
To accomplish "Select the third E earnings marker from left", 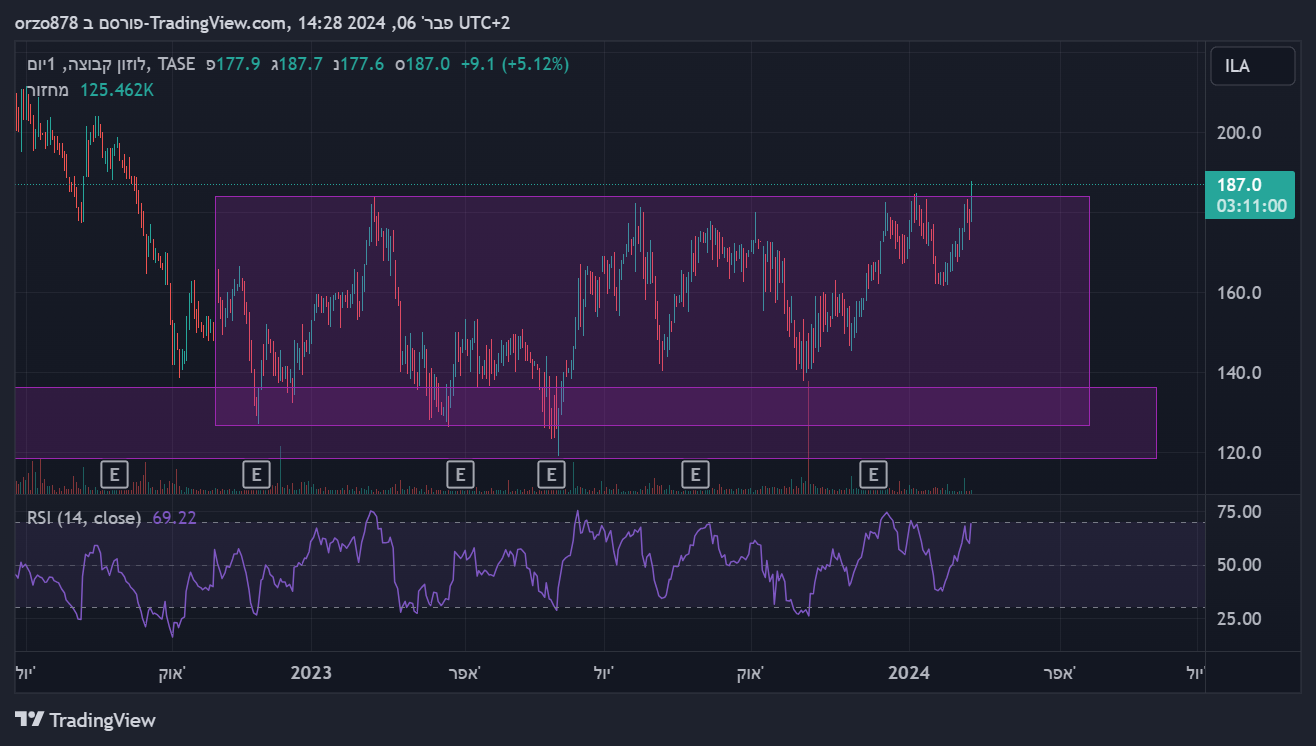I will tap(459, 473).
